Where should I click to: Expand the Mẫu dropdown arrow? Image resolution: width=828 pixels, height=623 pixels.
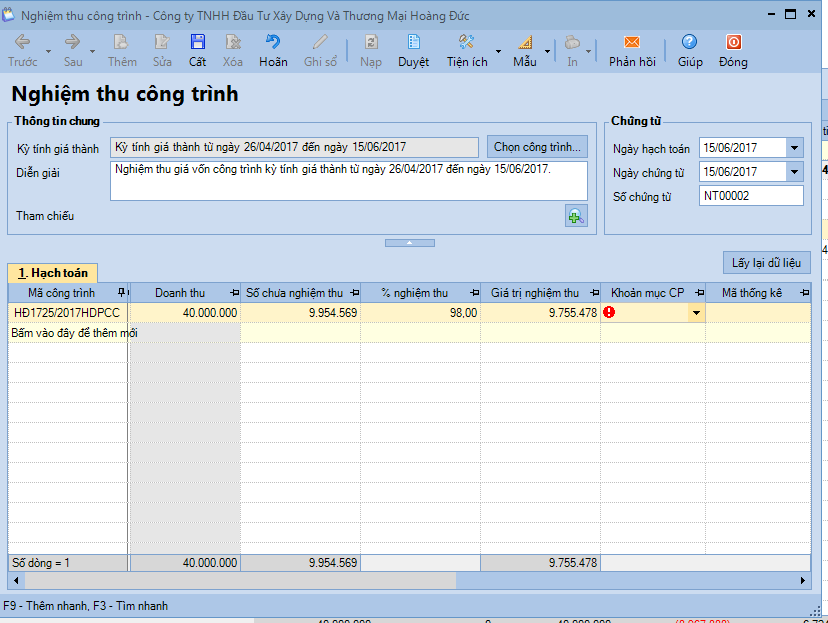point(547,52)
